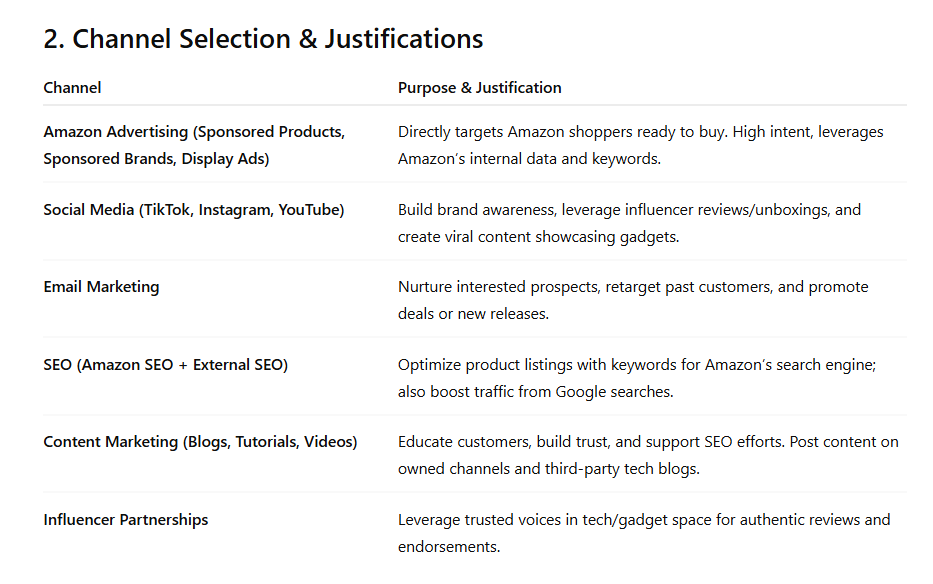Select the Leverage trusted voices description
Viewport: 933px width, 584px height.
point(643,533)
